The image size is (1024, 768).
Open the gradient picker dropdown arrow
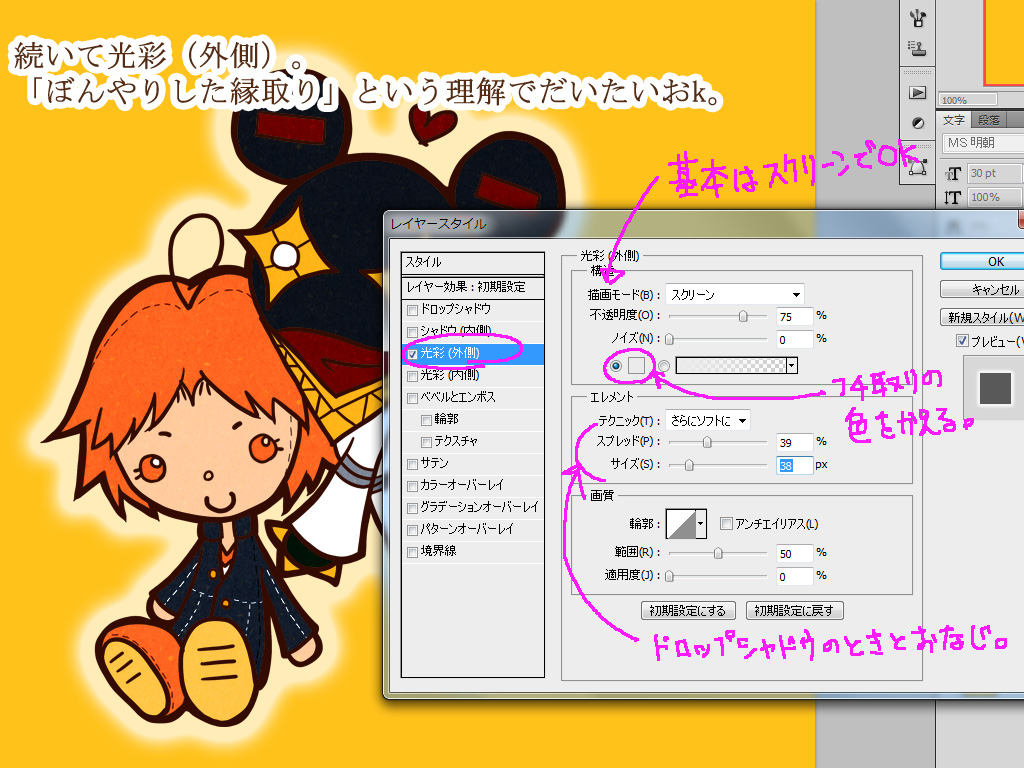coord(792,366)
